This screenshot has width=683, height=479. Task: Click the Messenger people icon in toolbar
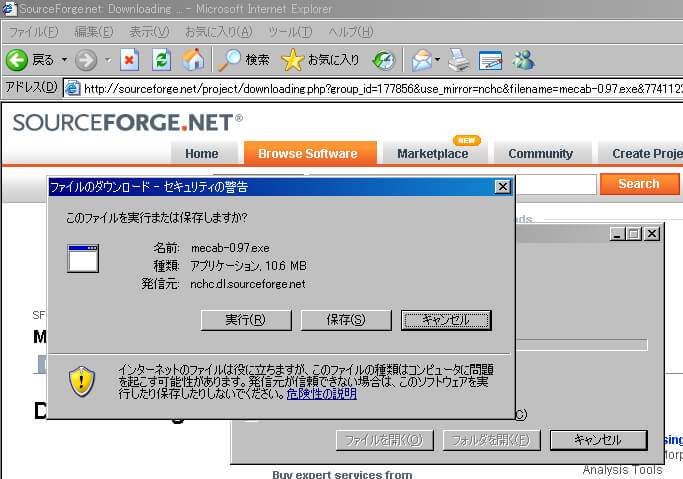pos(523,60)
